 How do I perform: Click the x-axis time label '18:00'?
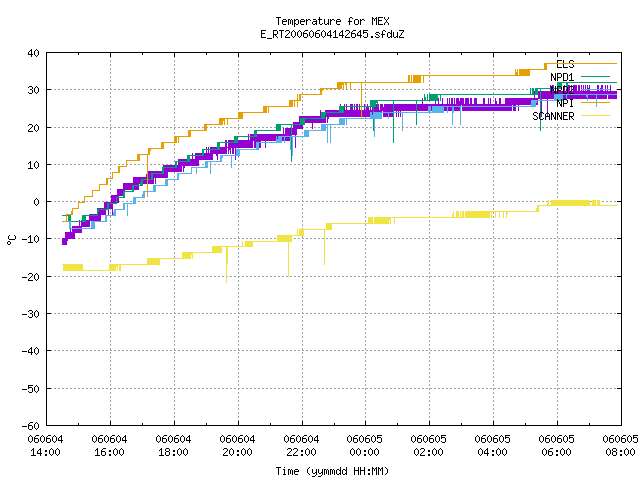(x=173, y=452)
